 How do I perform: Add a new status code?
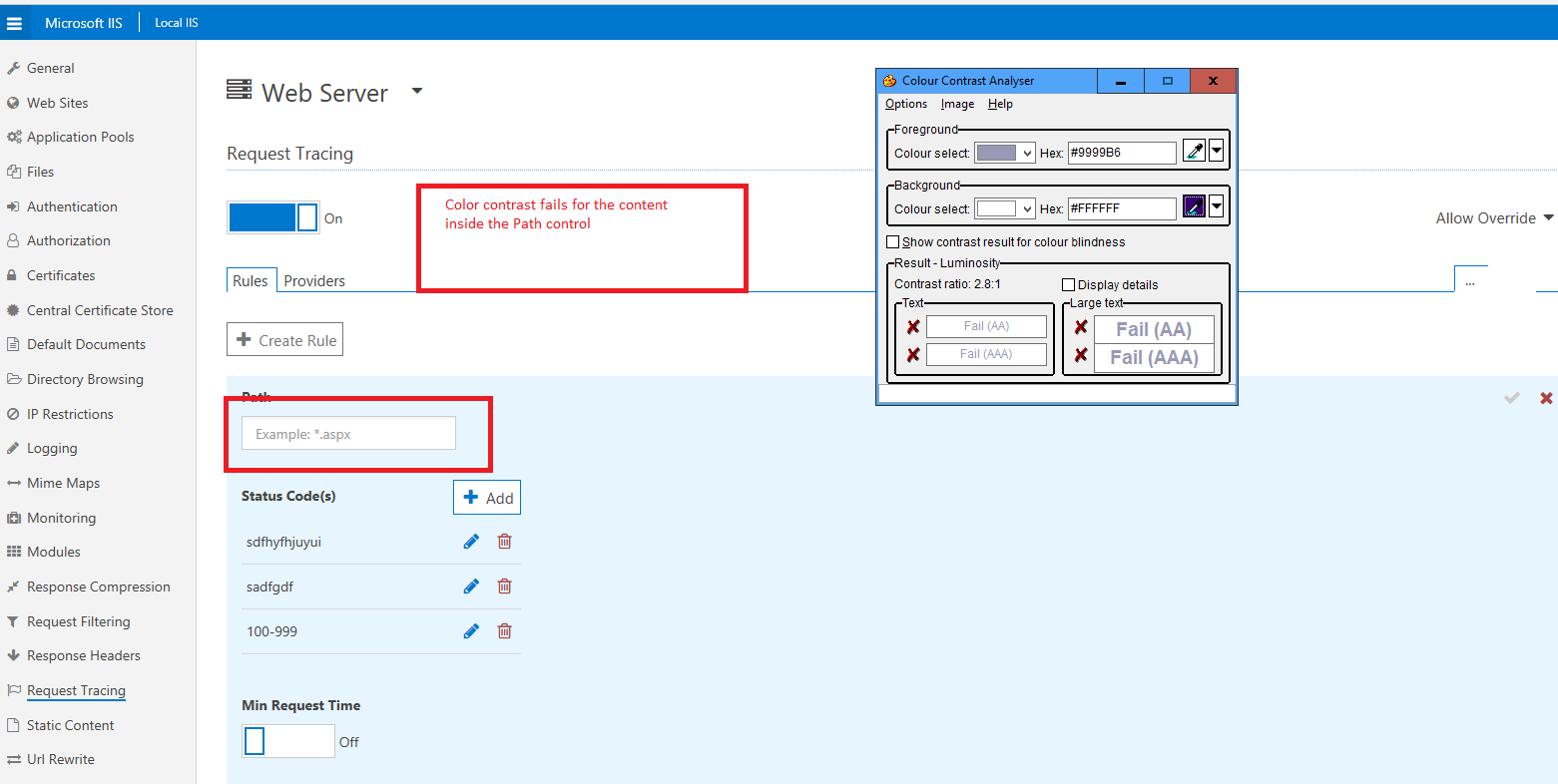pyautogui.click(x=487, y=497)
